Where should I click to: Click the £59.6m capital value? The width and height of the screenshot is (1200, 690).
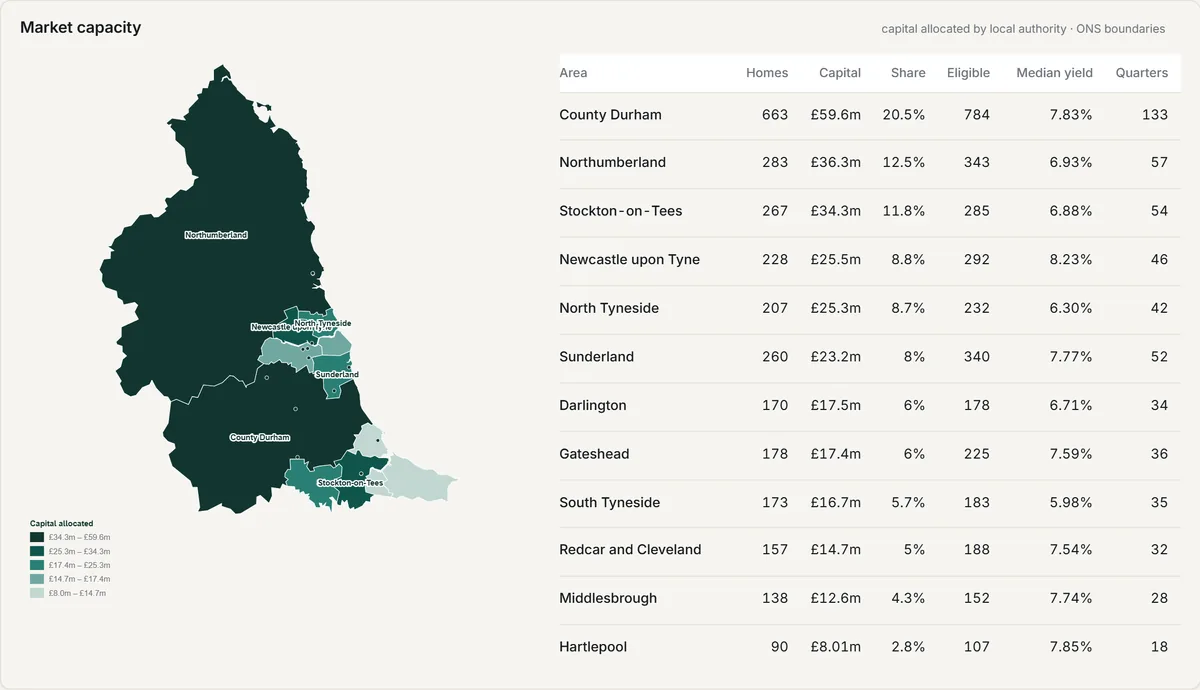coord(836,115)
